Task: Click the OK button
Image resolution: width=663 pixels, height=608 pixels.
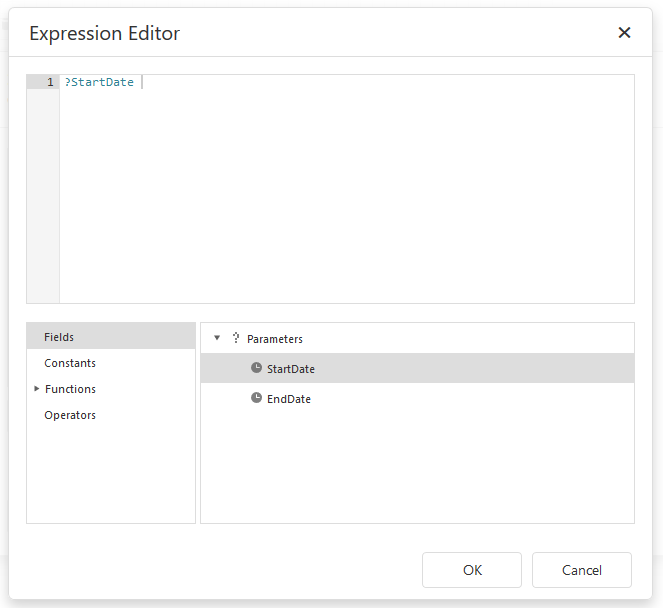Action: [472, 570]
